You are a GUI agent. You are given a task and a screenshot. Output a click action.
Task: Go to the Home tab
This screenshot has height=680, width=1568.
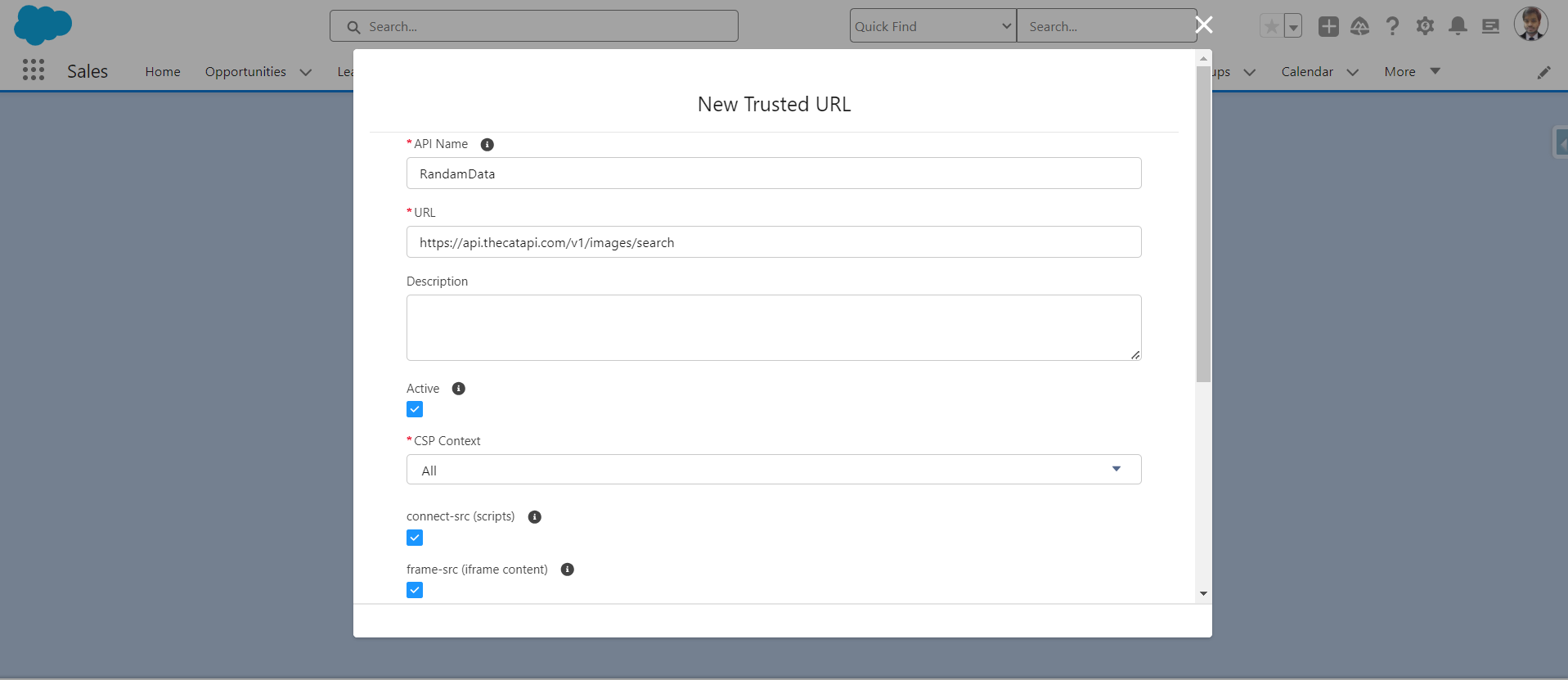pos(163,72)
